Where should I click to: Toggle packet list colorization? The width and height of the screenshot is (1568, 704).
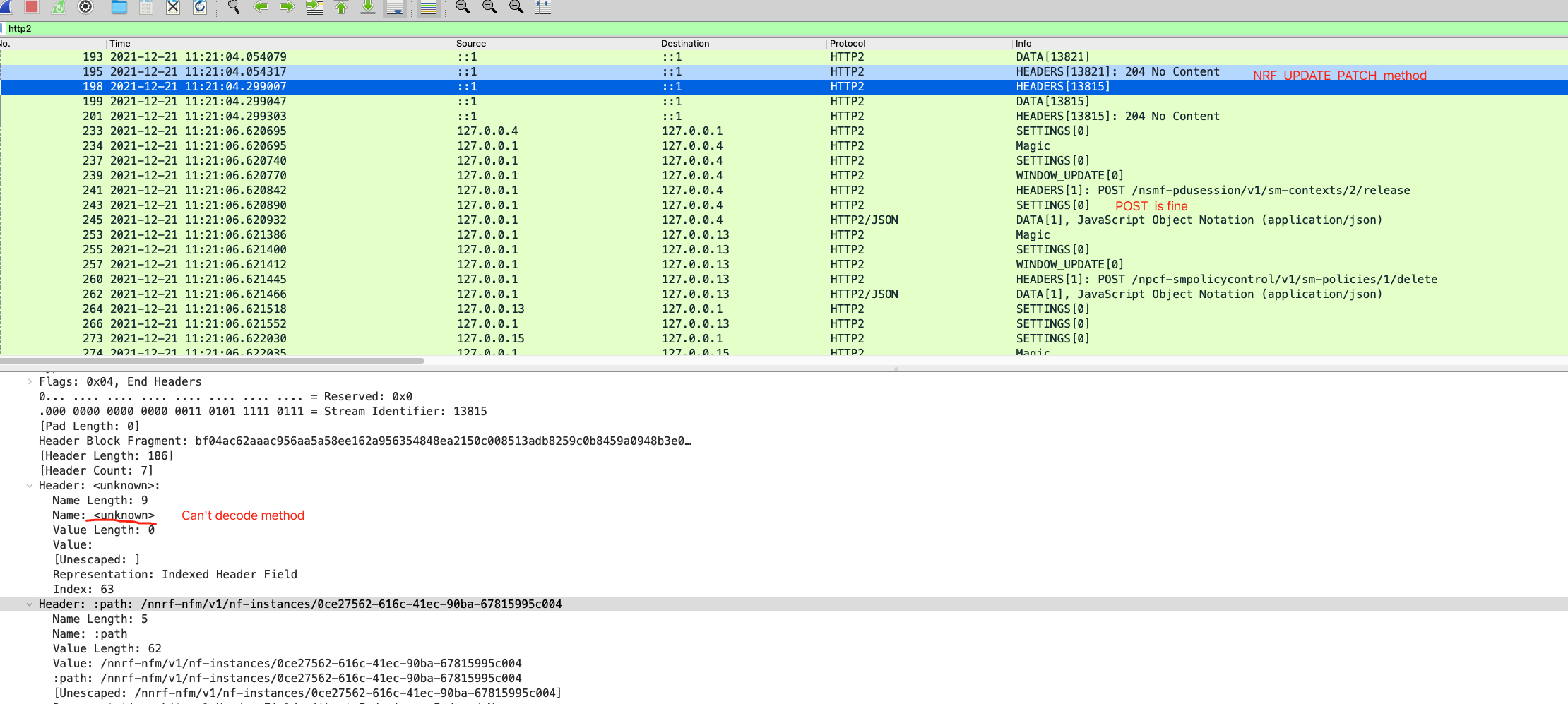[427, 8]
